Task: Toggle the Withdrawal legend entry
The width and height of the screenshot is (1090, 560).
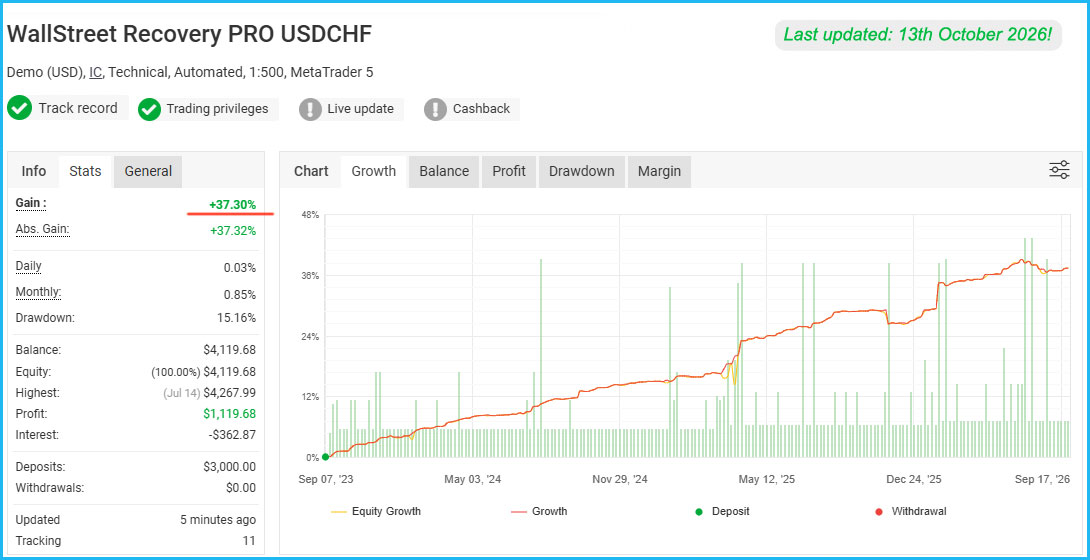Action: (x=910, y=511)
